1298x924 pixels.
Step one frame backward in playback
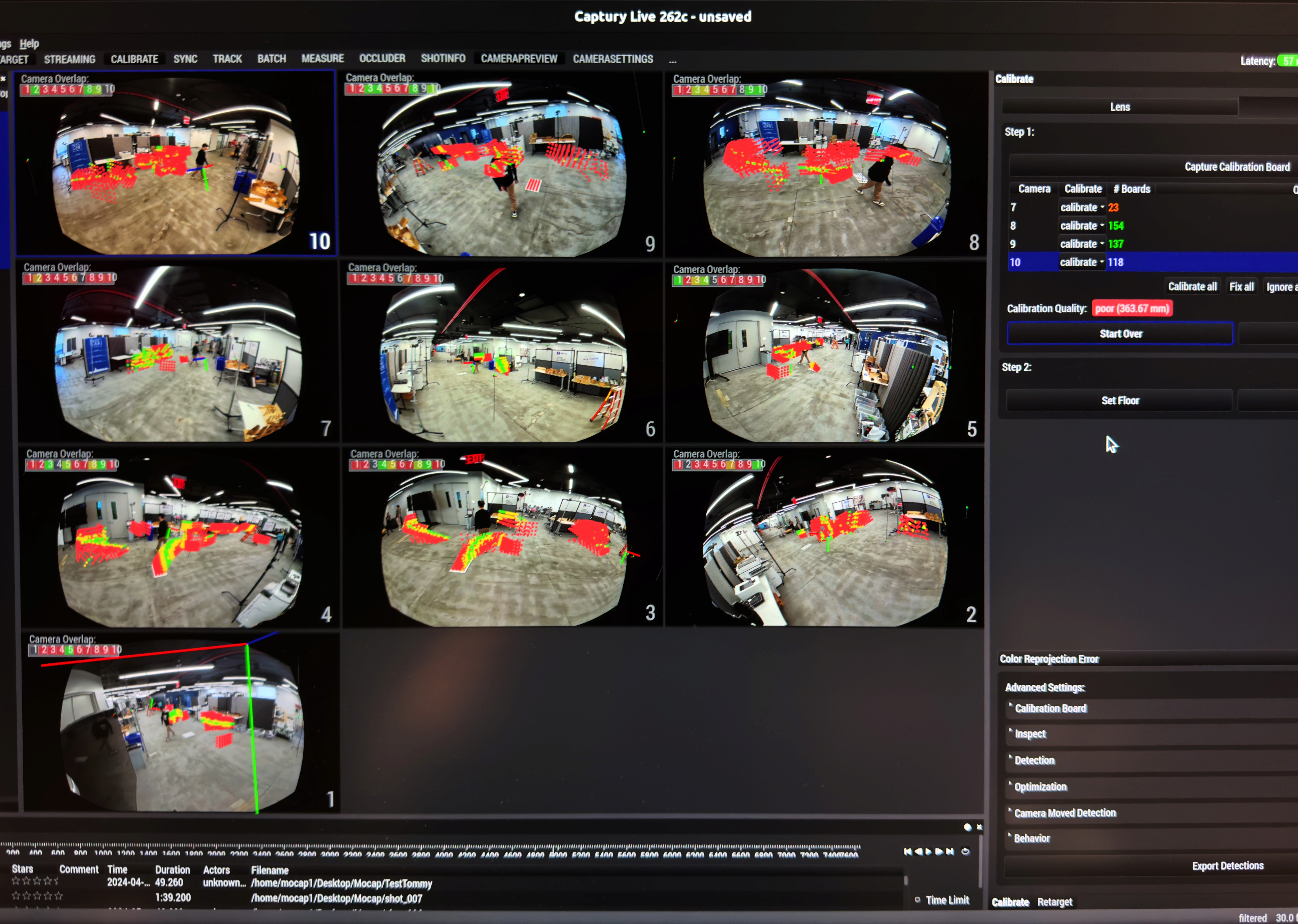click(x=919, y=852)
